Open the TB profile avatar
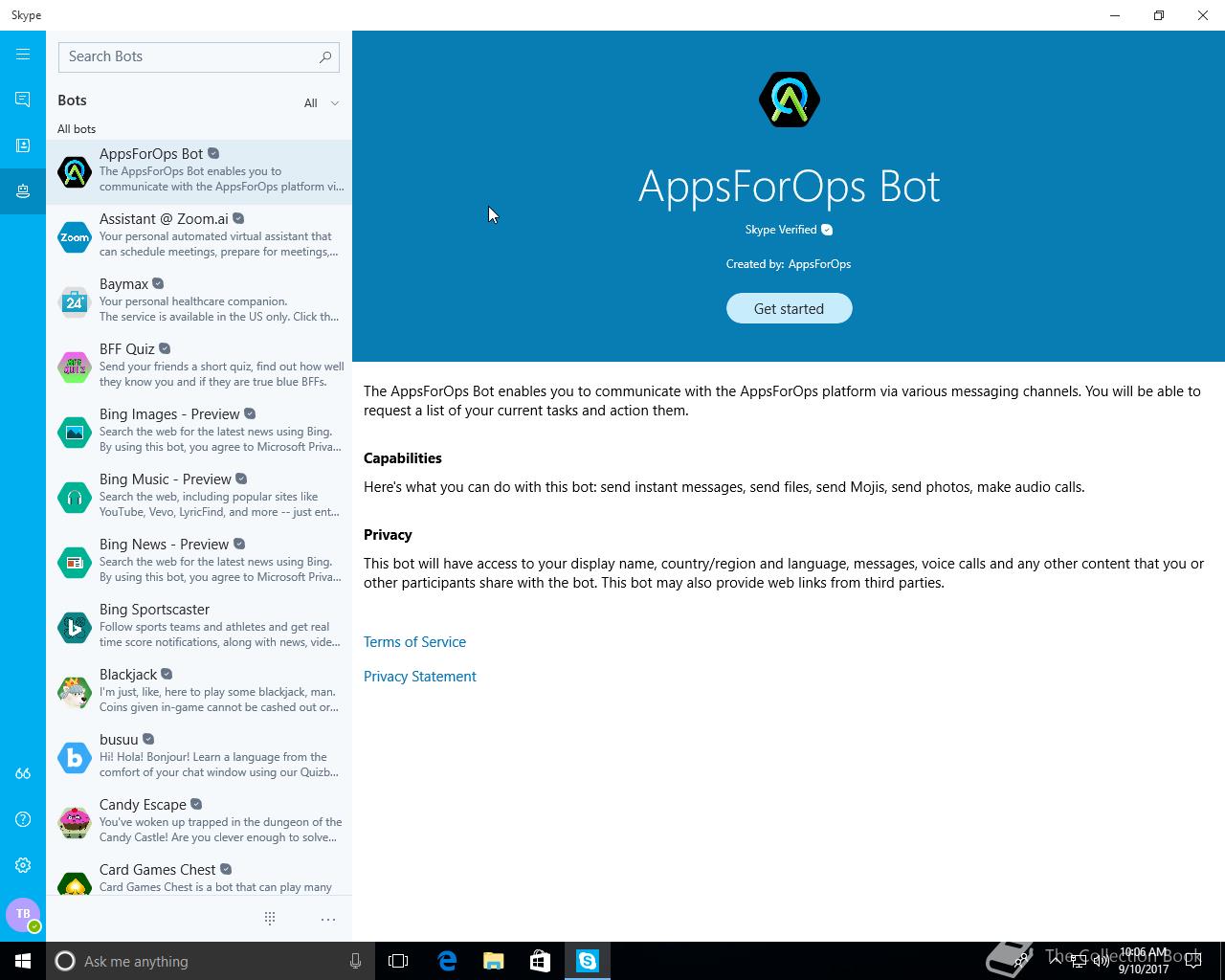 (x=23, y=914)
